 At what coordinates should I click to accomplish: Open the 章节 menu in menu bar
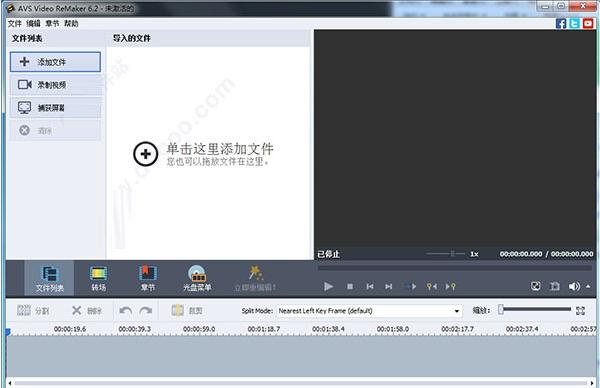(52, 24)
